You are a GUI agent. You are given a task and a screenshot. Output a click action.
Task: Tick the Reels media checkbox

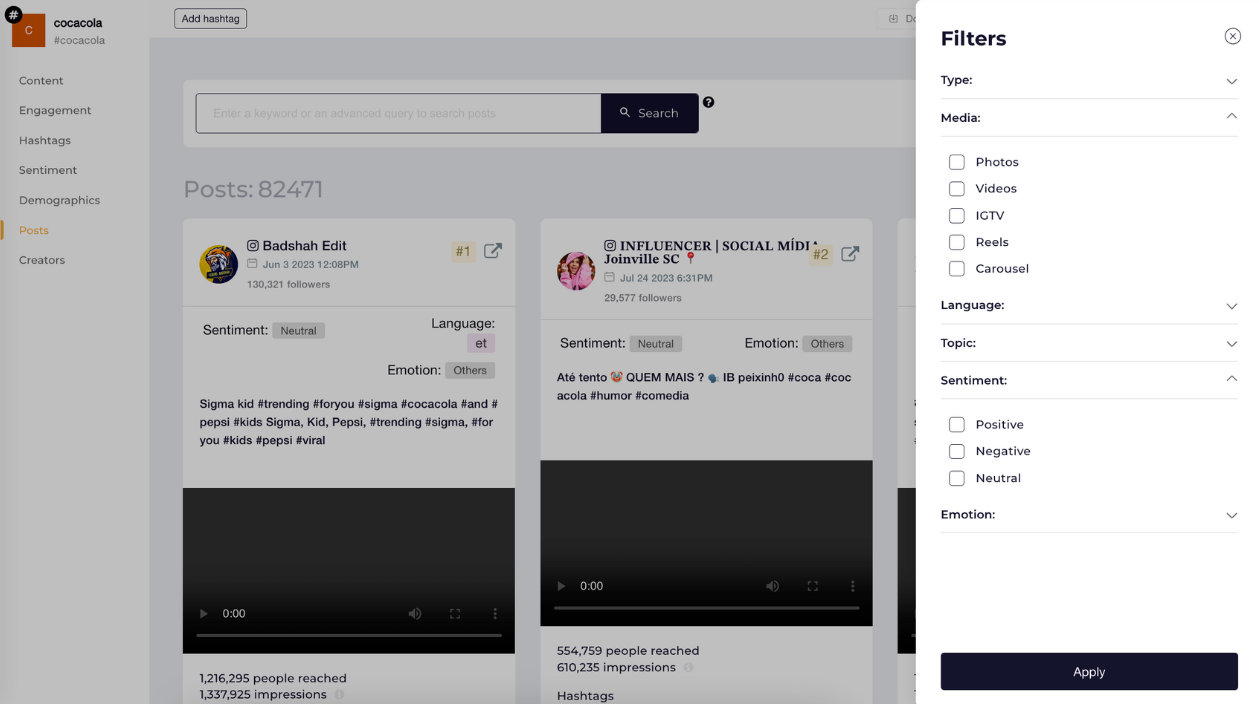click(x=957, y=242)
